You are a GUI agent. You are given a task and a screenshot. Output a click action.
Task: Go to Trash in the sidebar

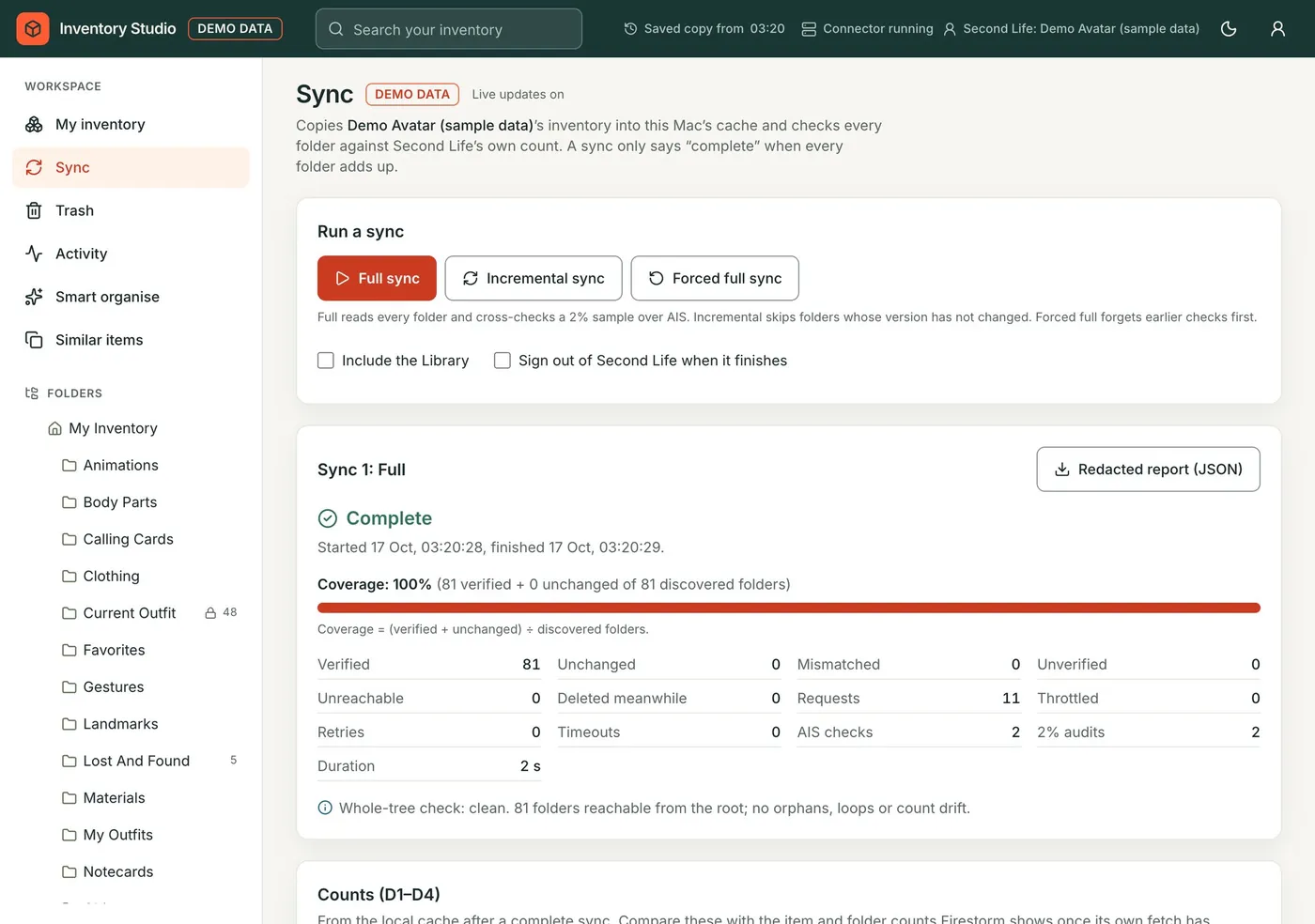click(x=131, y=210)
